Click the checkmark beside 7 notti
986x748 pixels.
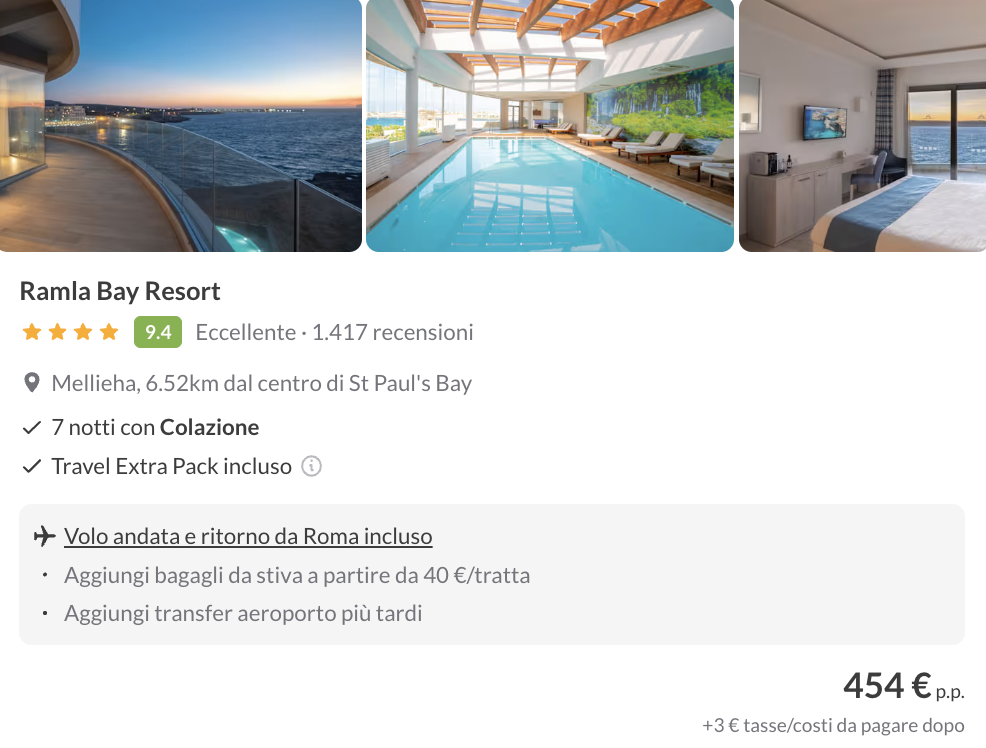click(31, 427)
